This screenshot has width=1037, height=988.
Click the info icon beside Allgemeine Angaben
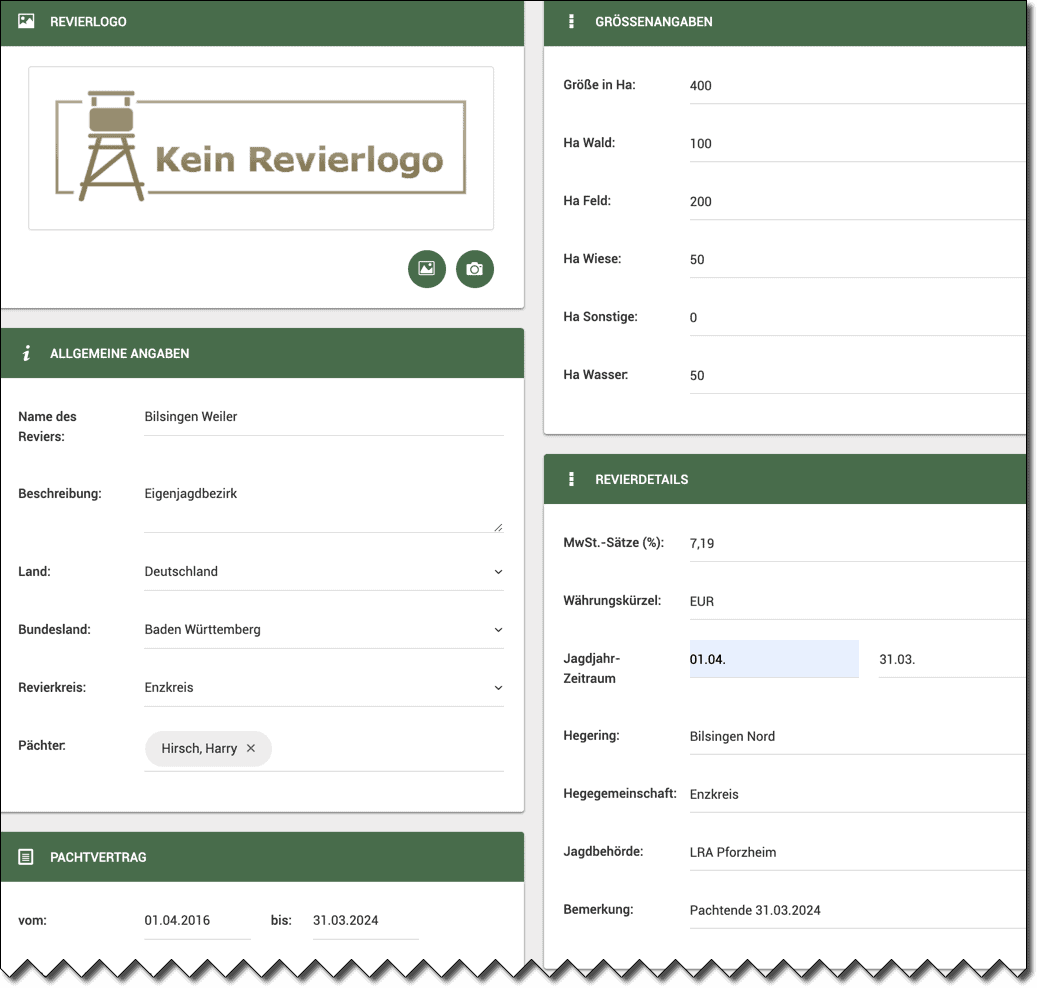pyautogui.click(x=27, y=353)
